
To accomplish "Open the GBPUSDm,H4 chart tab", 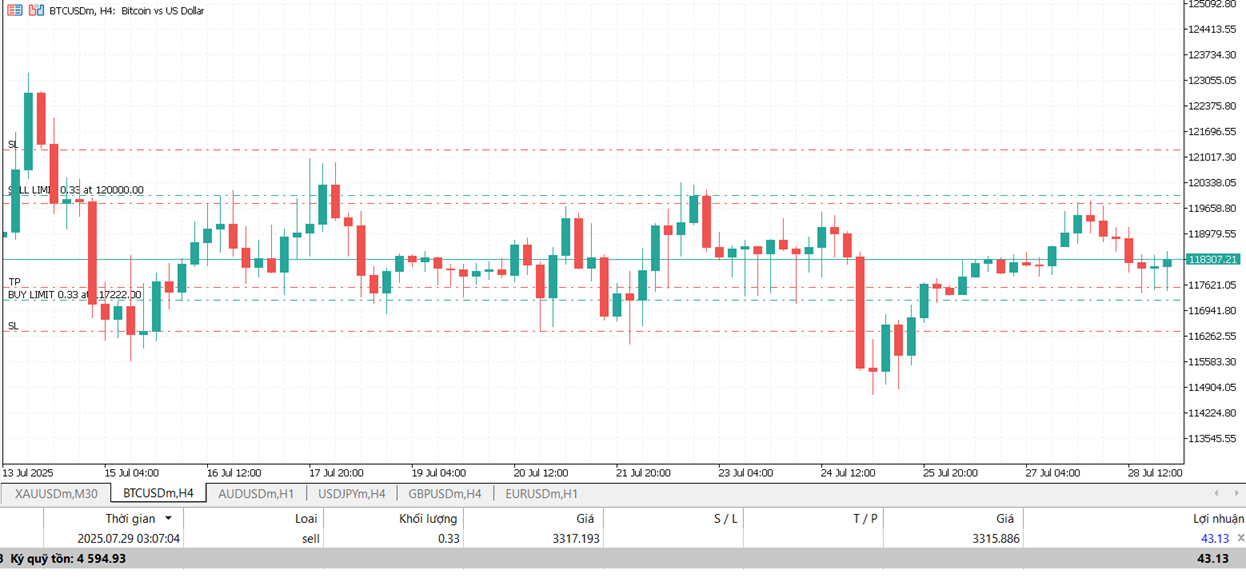I will point(445,493).
